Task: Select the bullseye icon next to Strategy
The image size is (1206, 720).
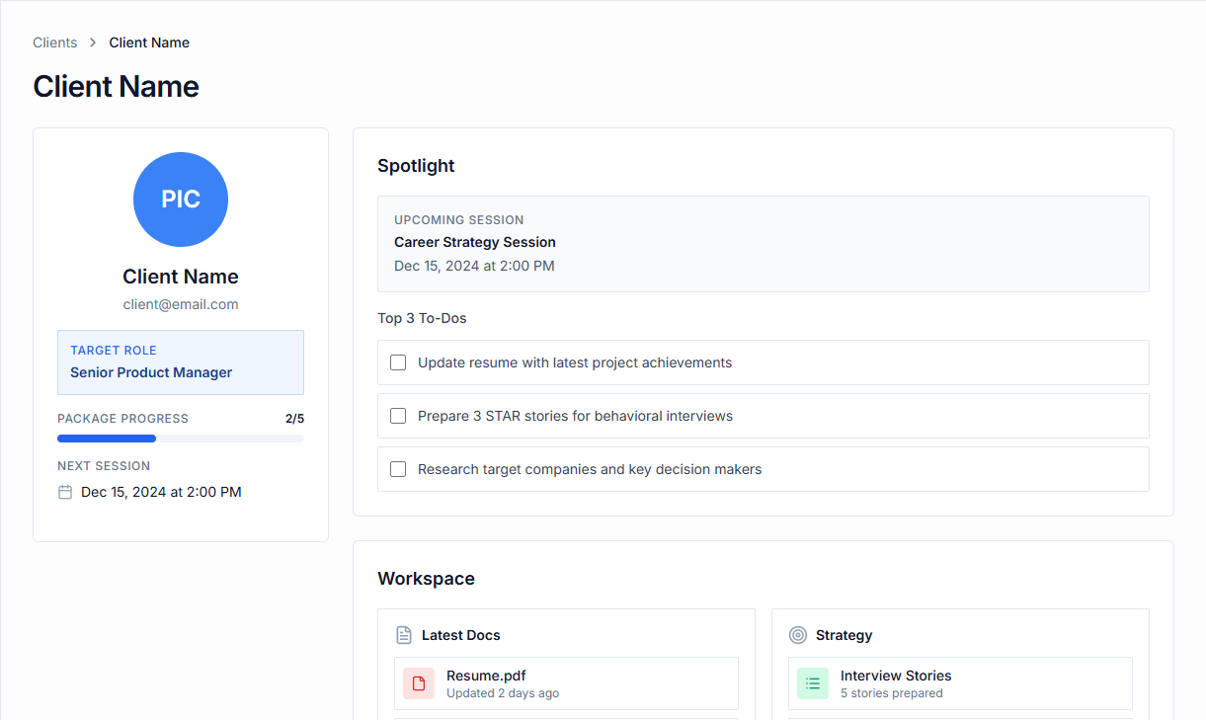Action: tap(798, 634)
